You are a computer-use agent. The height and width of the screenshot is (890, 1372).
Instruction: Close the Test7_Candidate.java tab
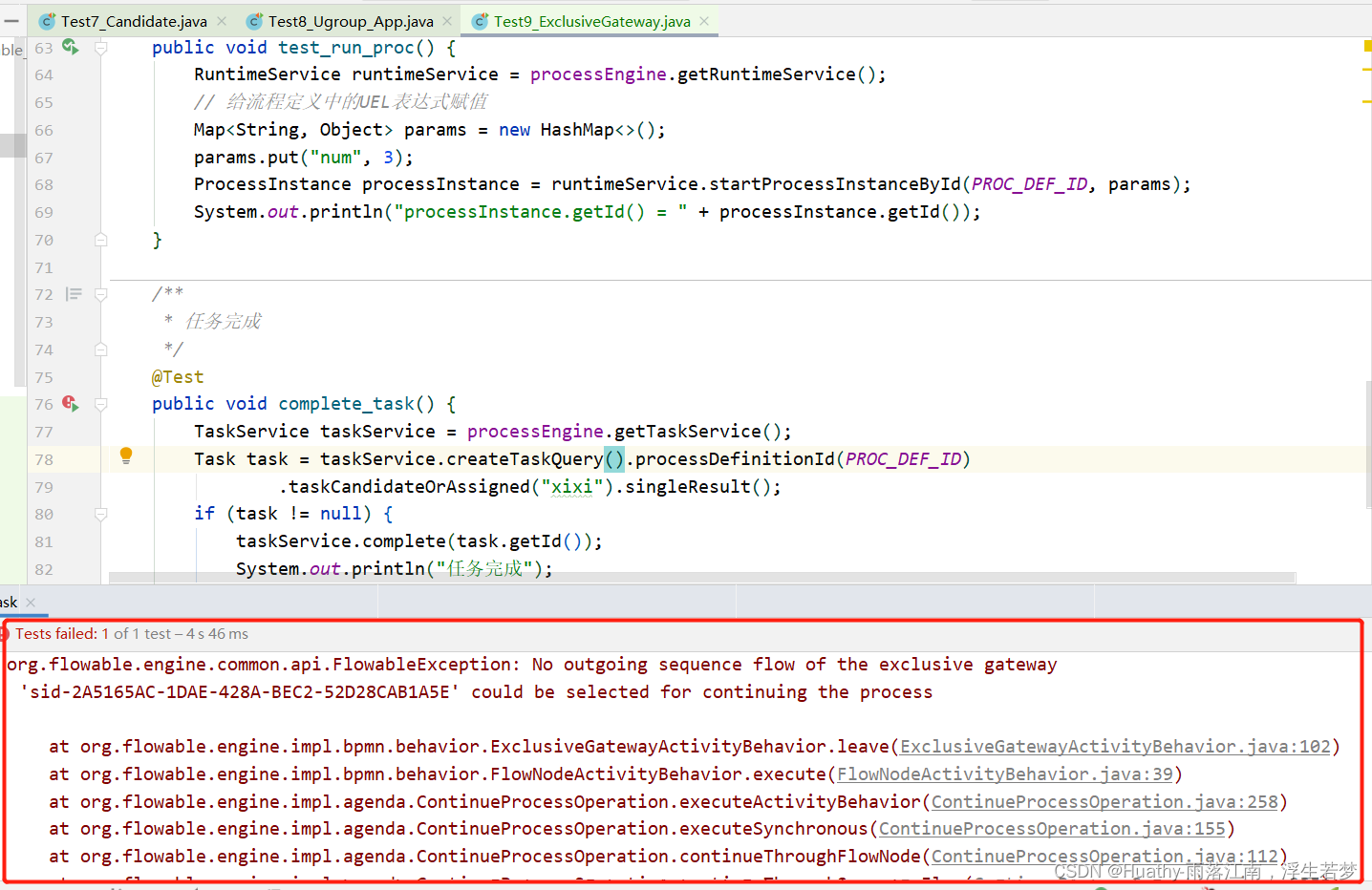pyautogui.click(x=222, y=21)
